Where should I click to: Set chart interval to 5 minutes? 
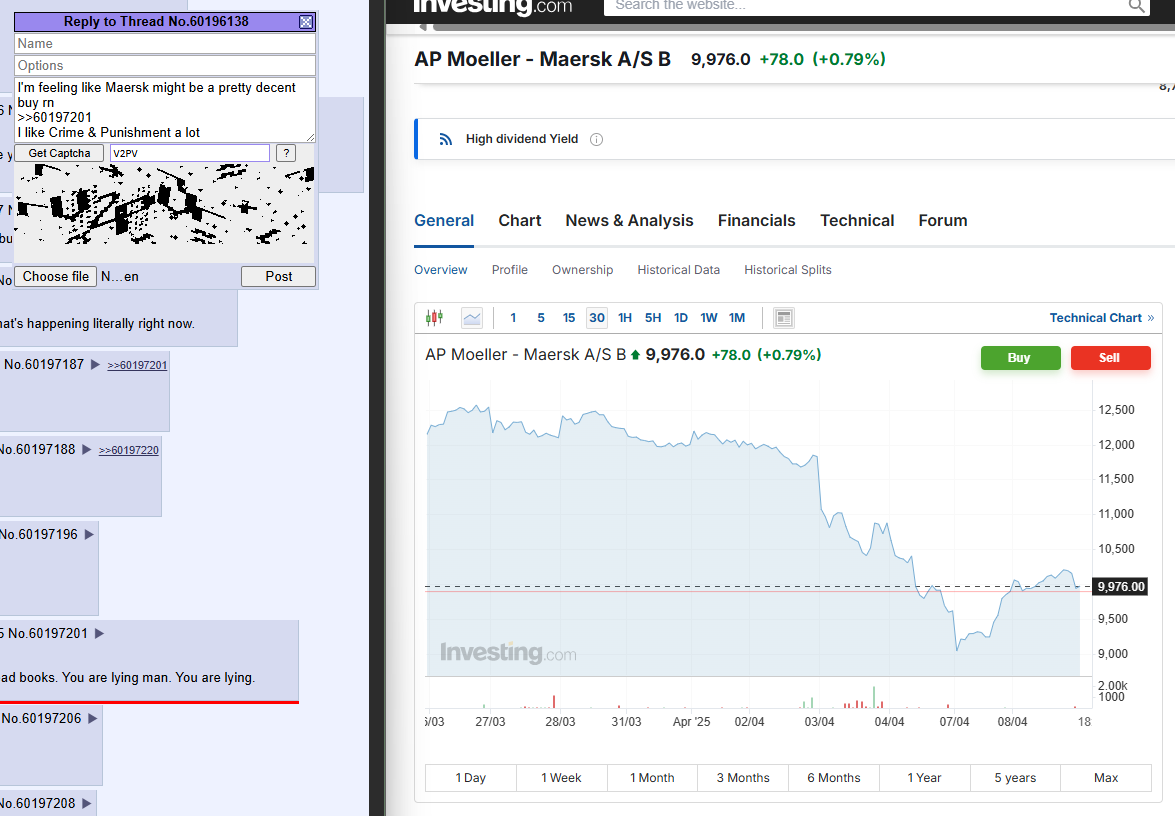[x=541, y=318]
